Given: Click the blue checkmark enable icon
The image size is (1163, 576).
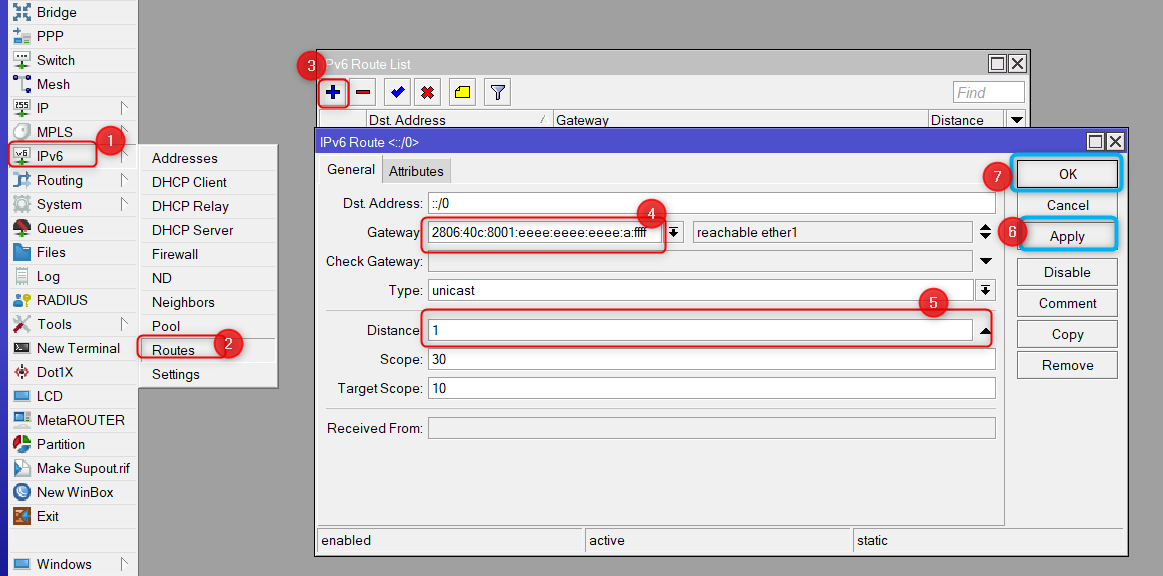Looking at the screenshot, I should coord(398,93).
